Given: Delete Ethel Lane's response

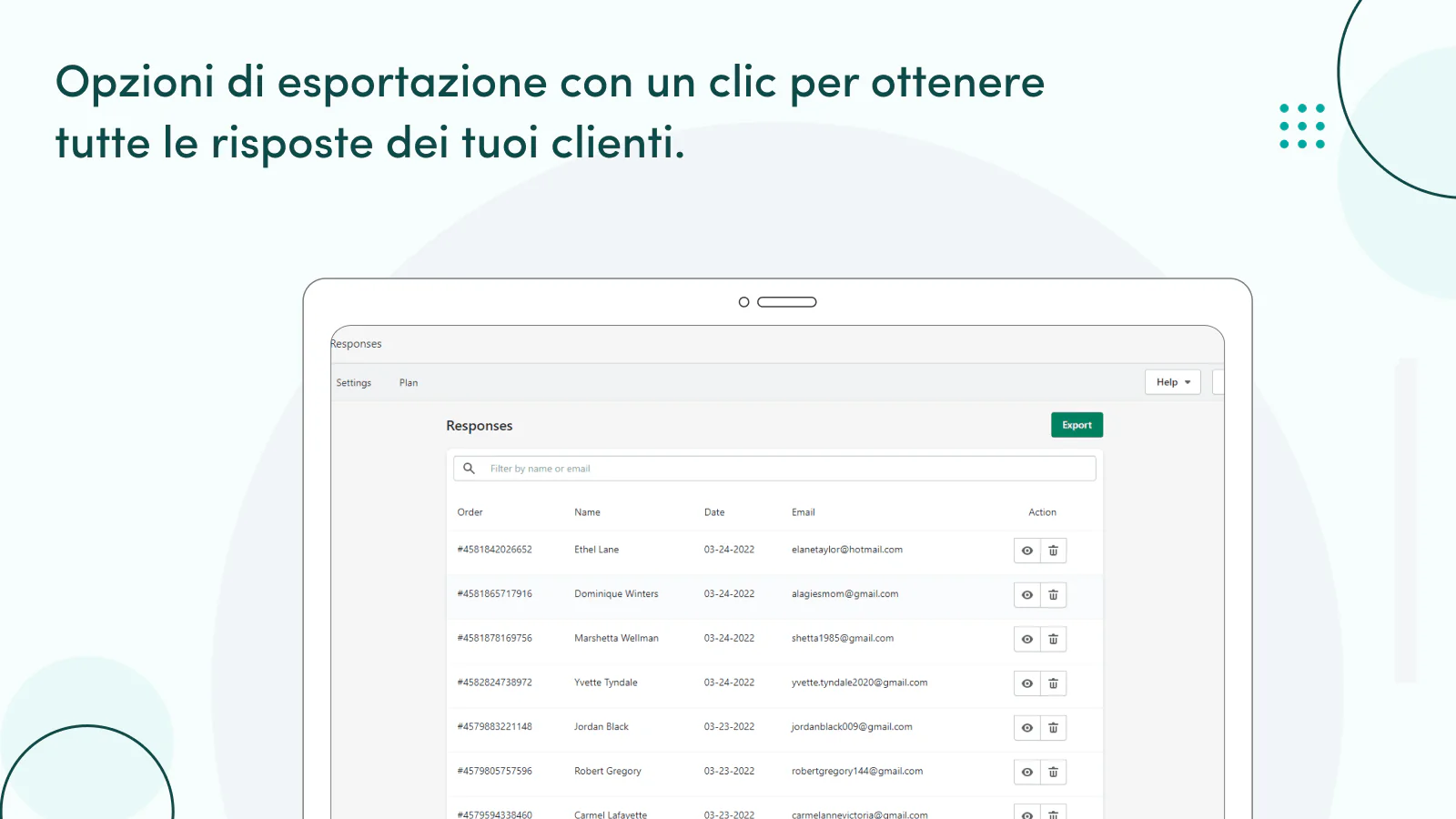Looking at the screenshot, I should 1053,551.
